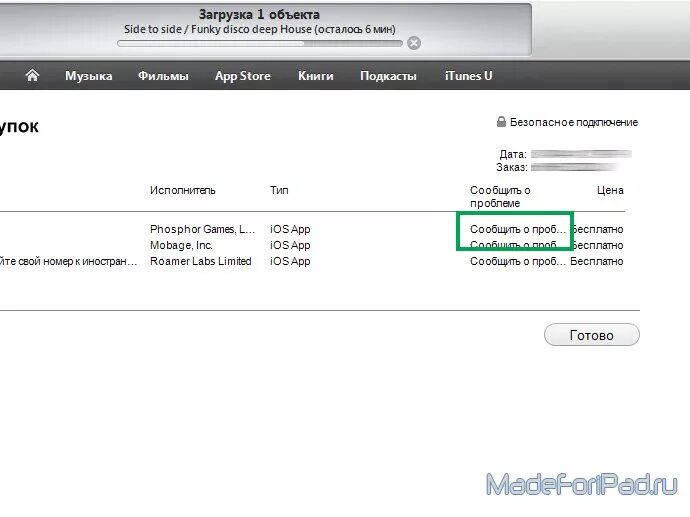Viewport: 690px width, 517px height.
Task: Switch to the App Store section
Action: tap(242, 76)
